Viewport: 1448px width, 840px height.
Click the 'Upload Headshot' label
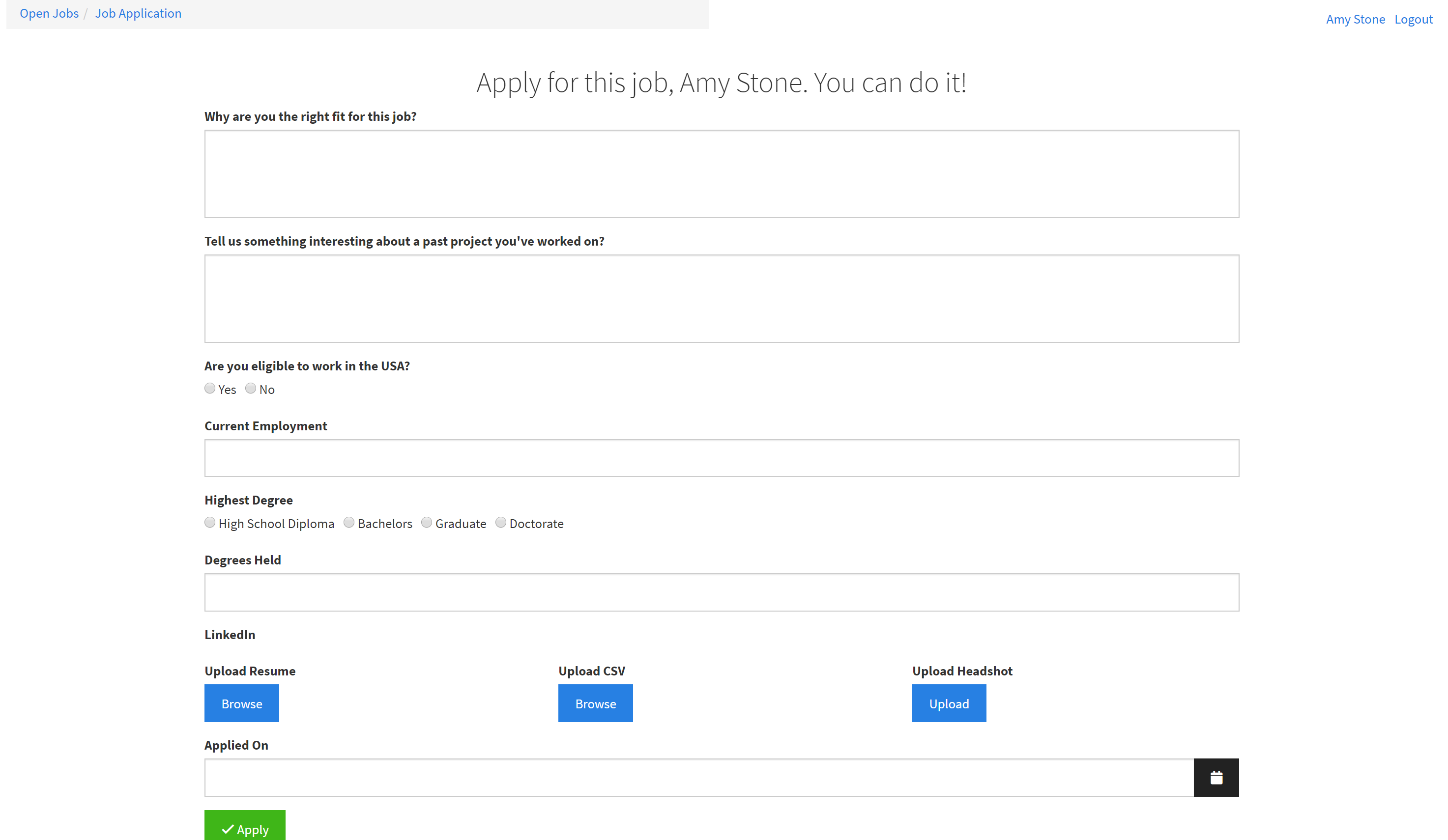[962, 671]
